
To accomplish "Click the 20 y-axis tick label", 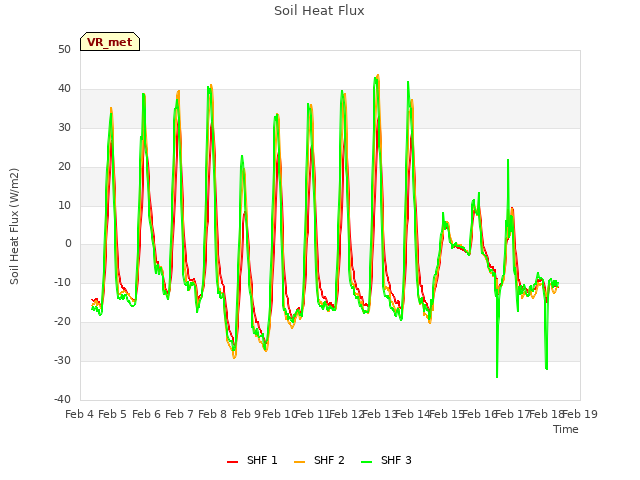I will 64,167.
